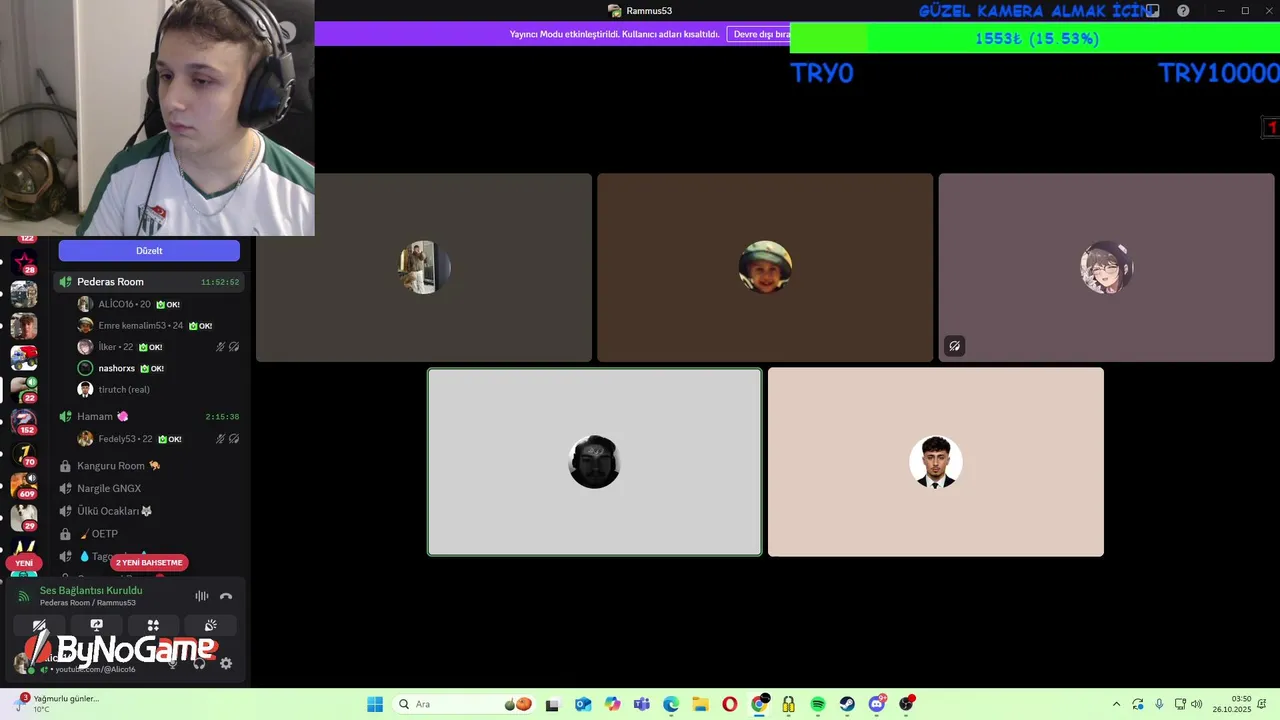The image size is (1280, 720).
Task: Open the inbox icon in title bar
Action: click(x=1153, y=11)
